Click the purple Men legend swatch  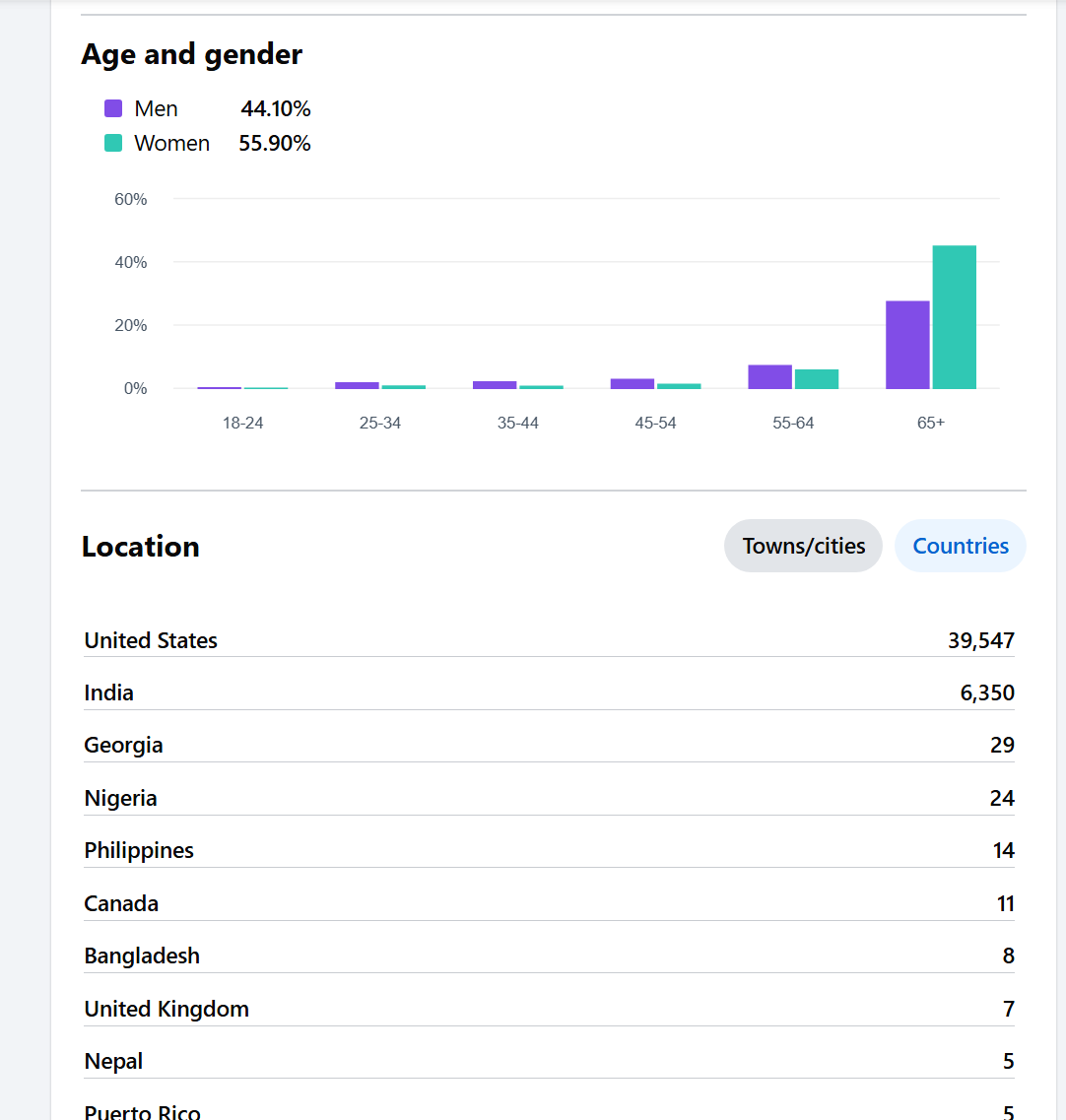(113, 108)
